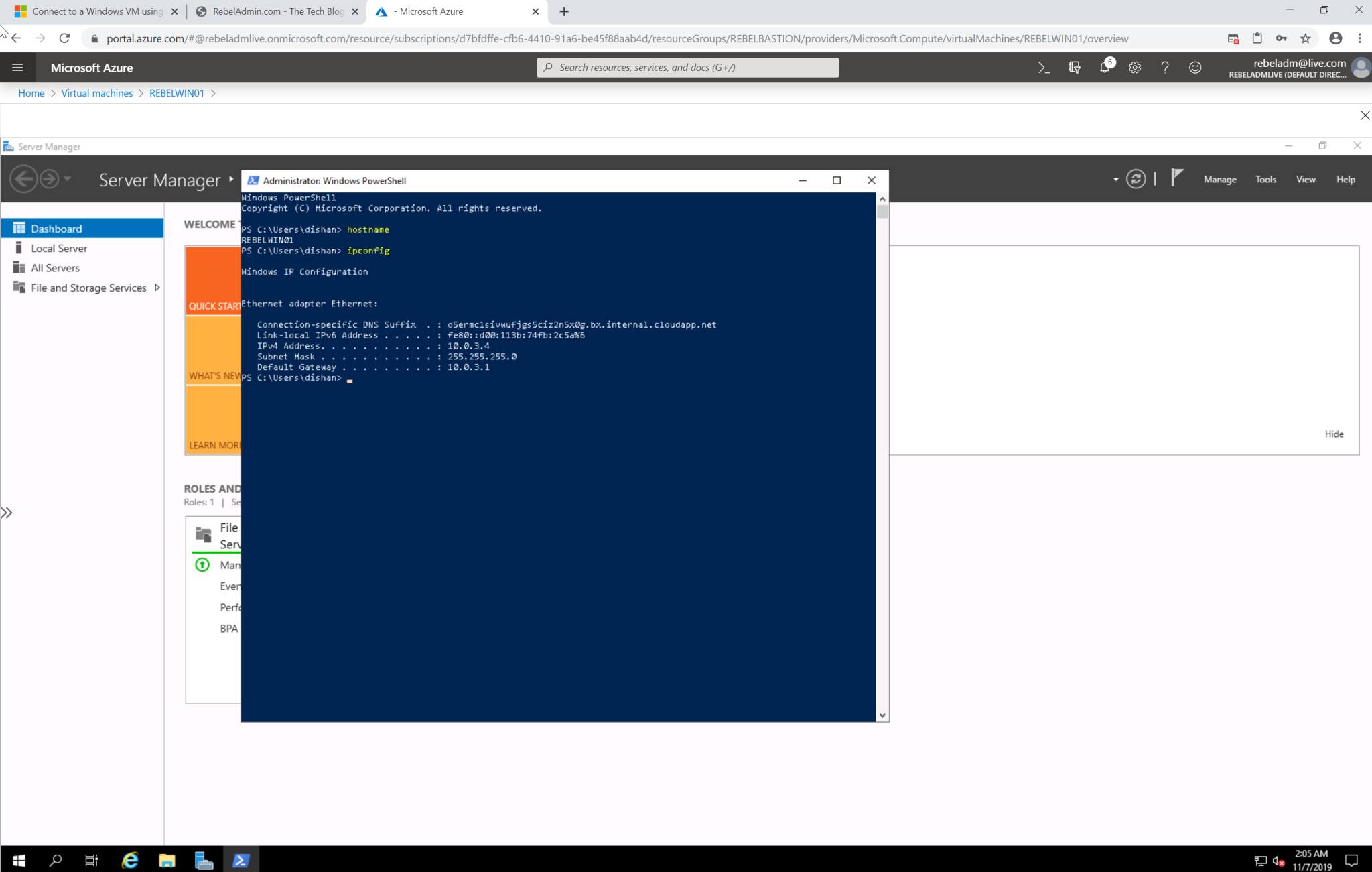Send feedback via the smiley face icon
1372x872 pixels.
click(x=1194, y=67)
